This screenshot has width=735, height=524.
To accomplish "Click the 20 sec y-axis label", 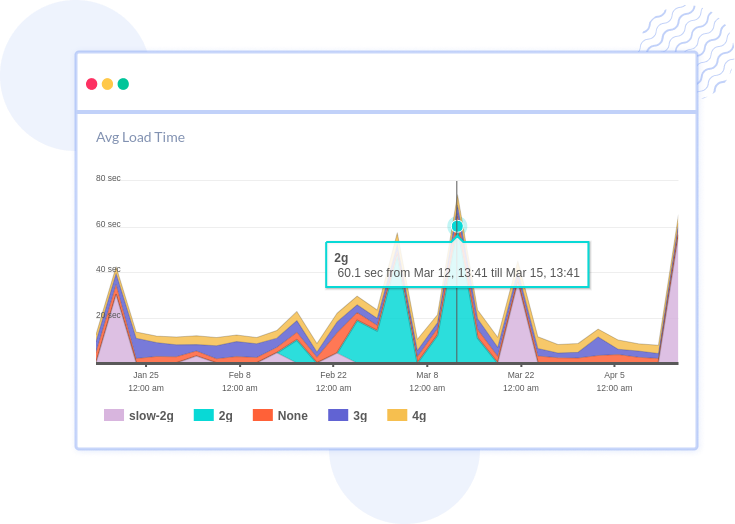I will 108,315.
